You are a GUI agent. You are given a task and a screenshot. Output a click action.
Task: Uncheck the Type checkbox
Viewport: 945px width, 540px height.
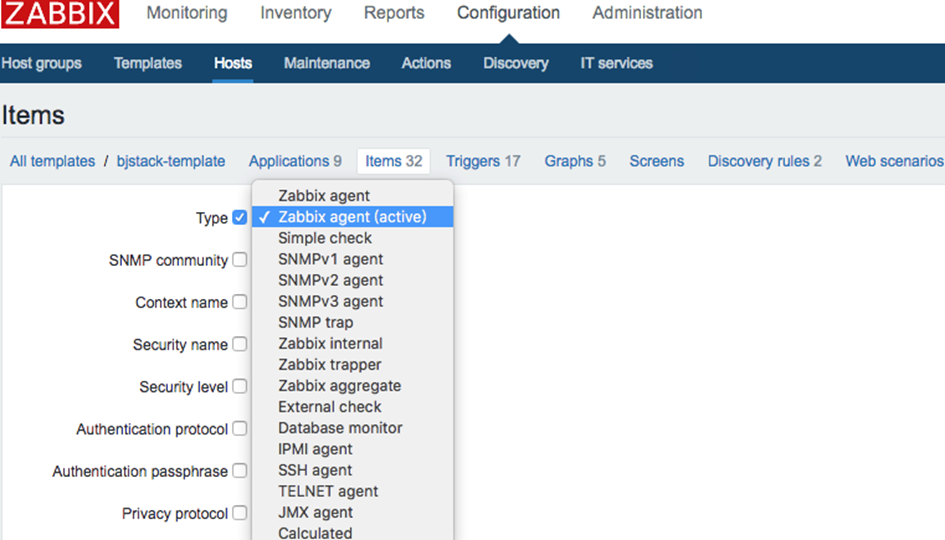coord(240,218)
